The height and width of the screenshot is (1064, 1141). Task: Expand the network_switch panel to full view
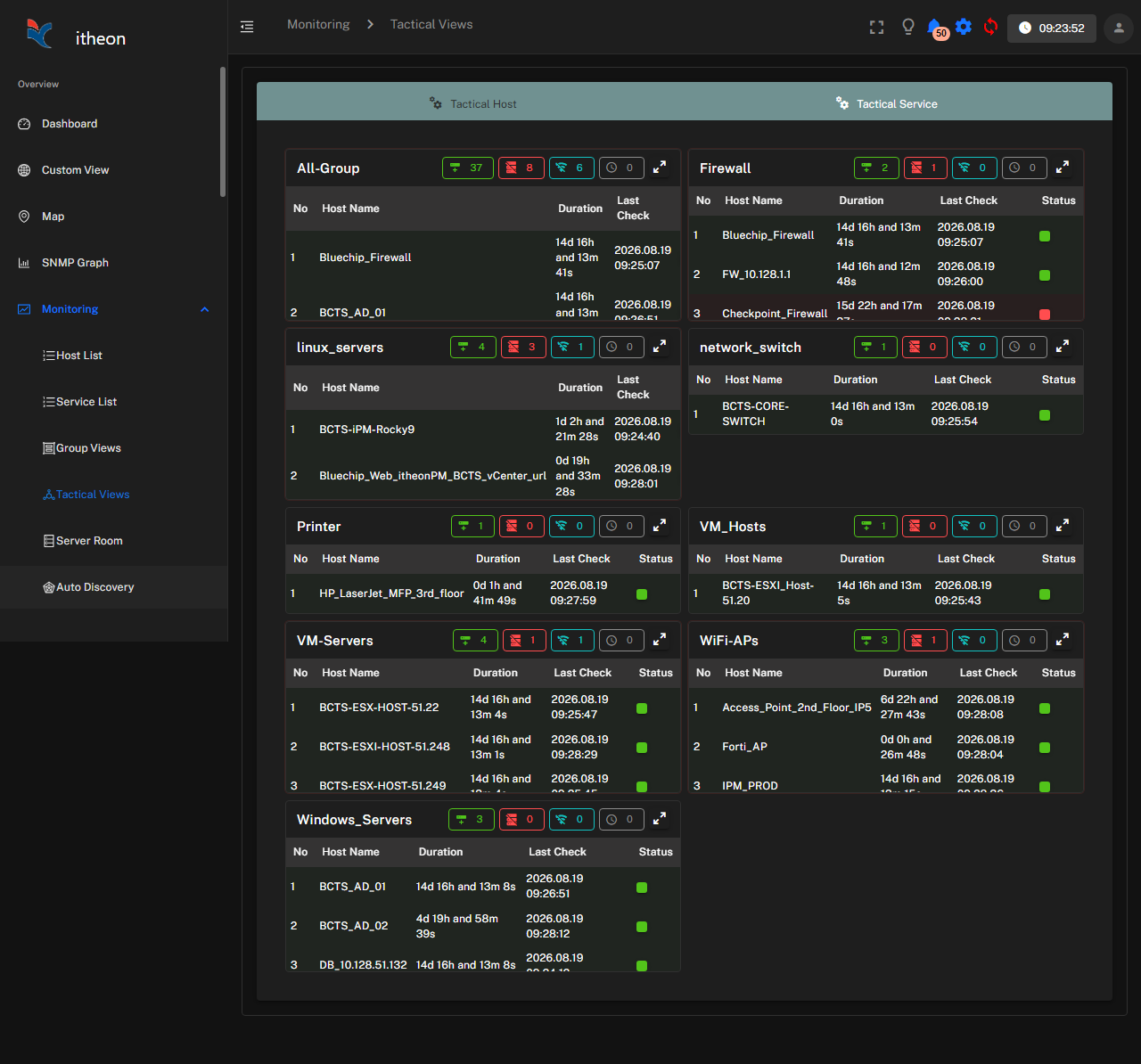[1063, 347]
